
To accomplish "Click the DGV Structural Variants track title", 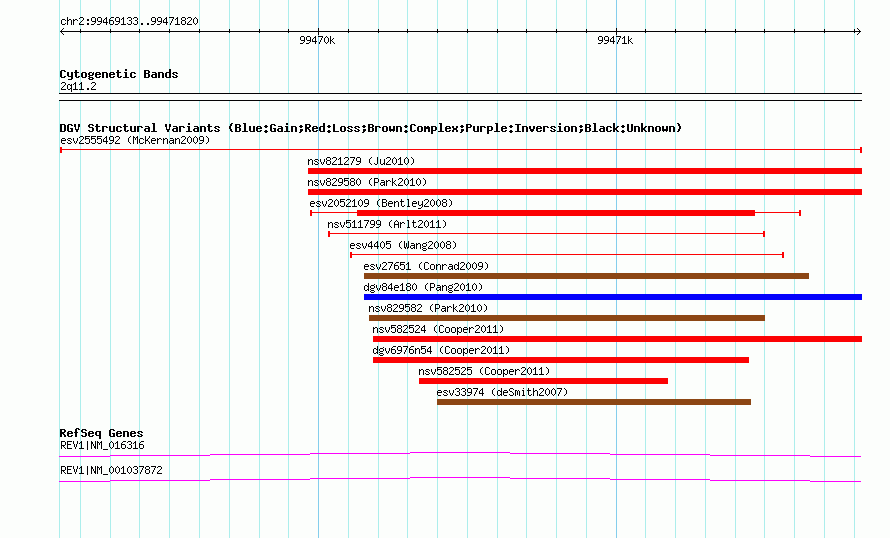I will pos(371,128).
